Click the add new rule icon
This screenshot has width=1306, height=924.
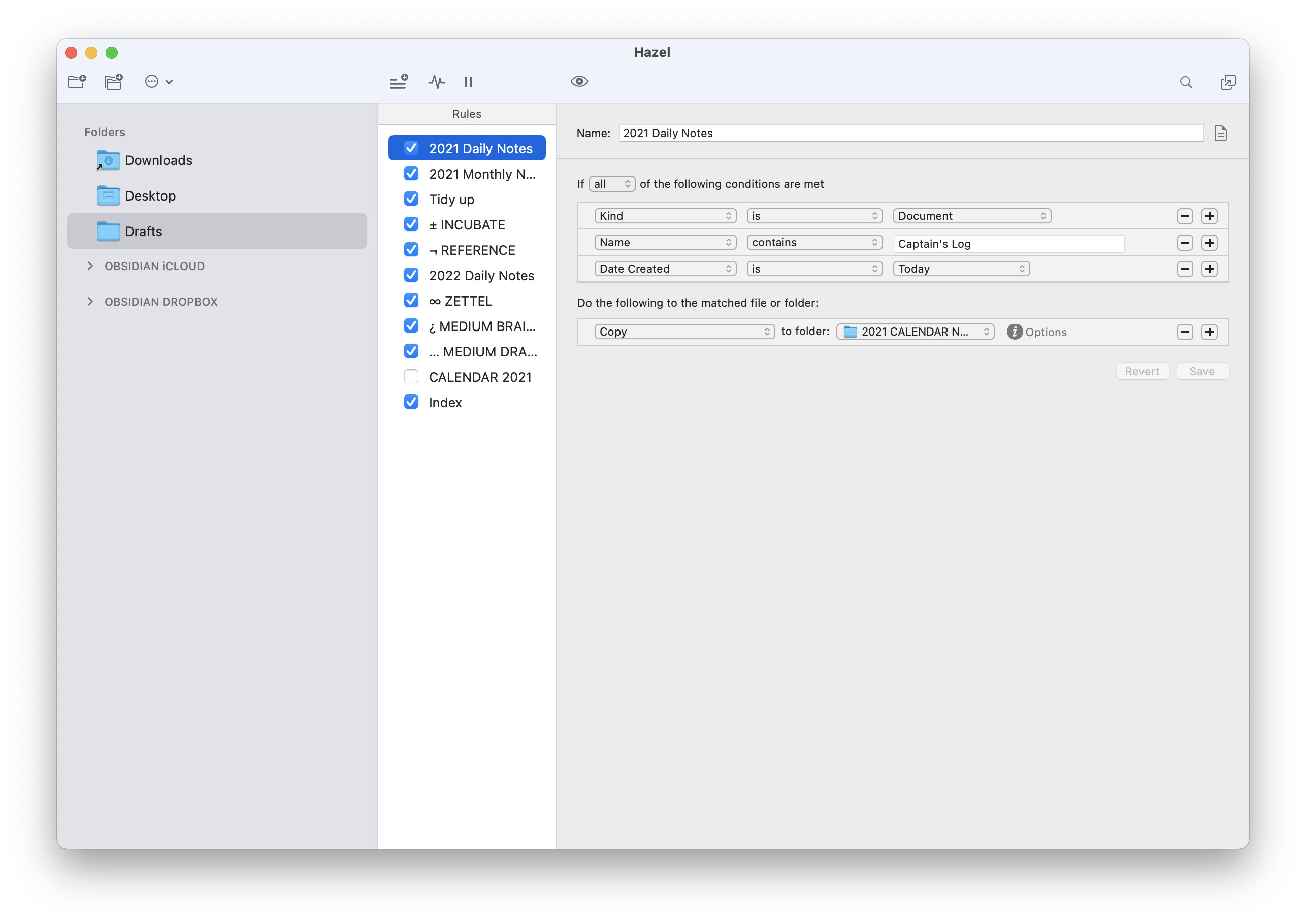399,81
